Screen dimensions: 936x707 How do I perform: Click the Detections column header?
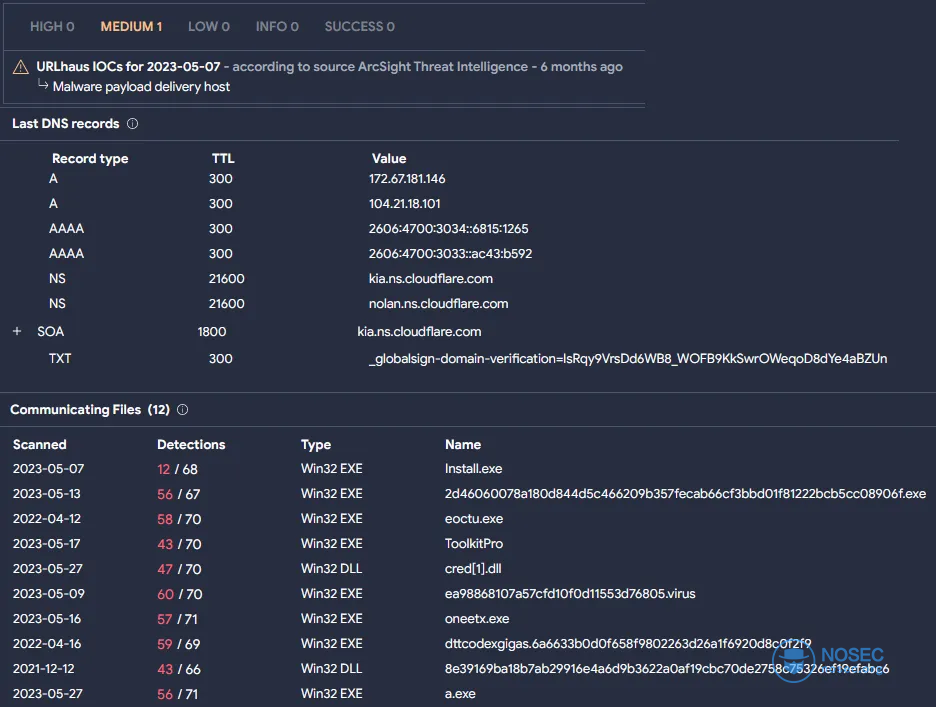click(x=191, y=444)
